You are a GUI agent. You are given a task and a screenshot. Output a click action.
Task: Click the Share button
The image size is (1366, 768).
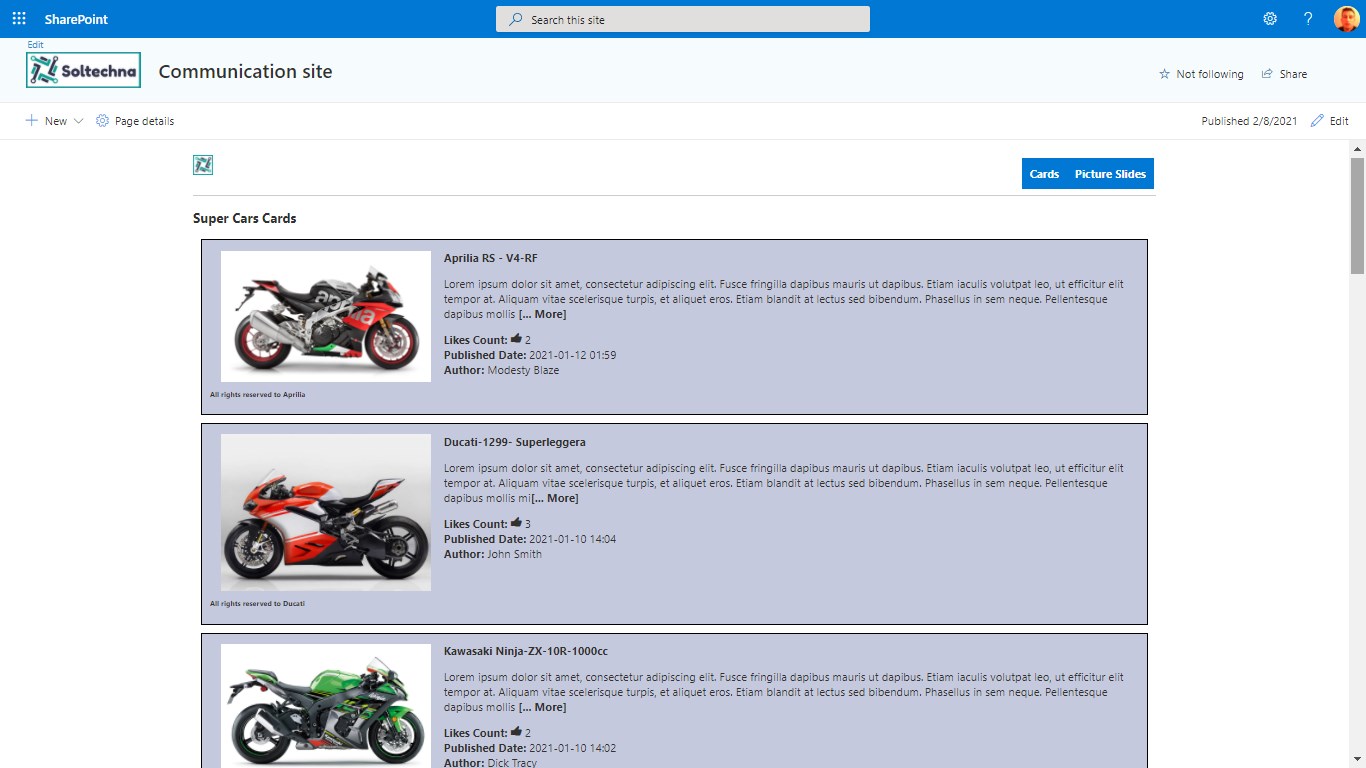pos(1284,74)
